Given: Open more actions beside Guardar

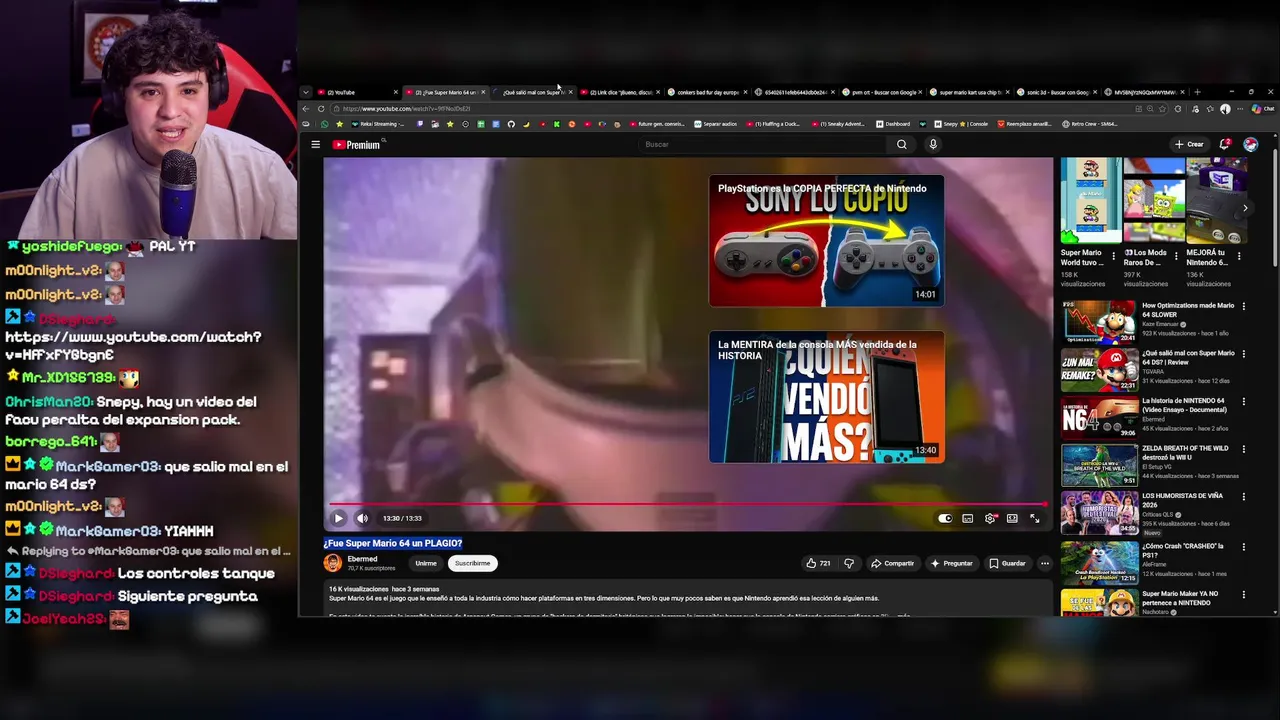Looking at the screenshot, I should [1045, 563].
